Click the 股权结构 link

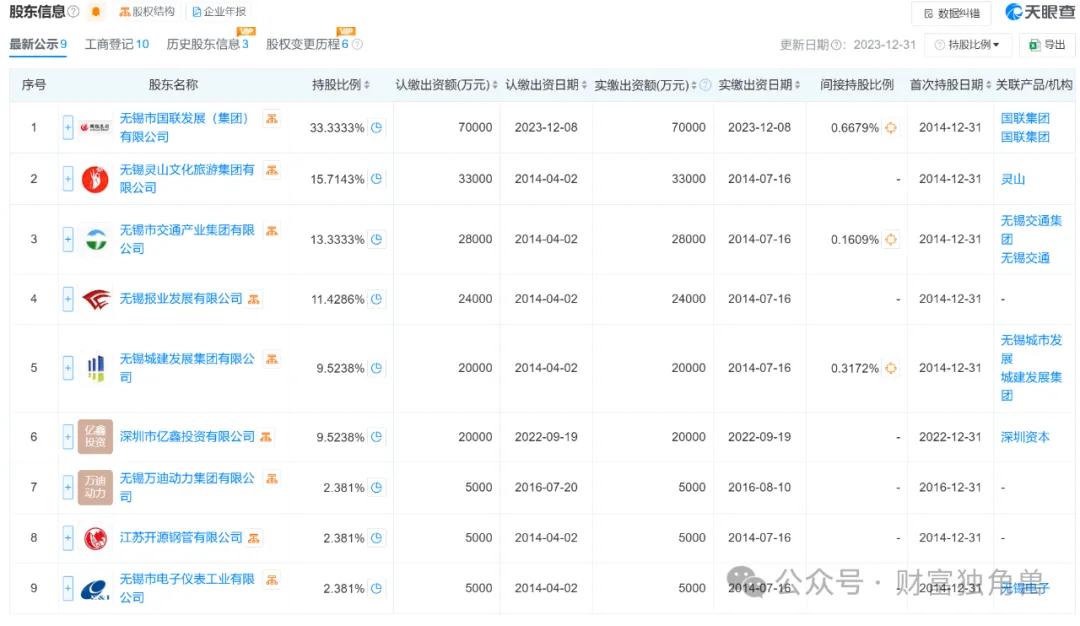click(x=147, y=12)
